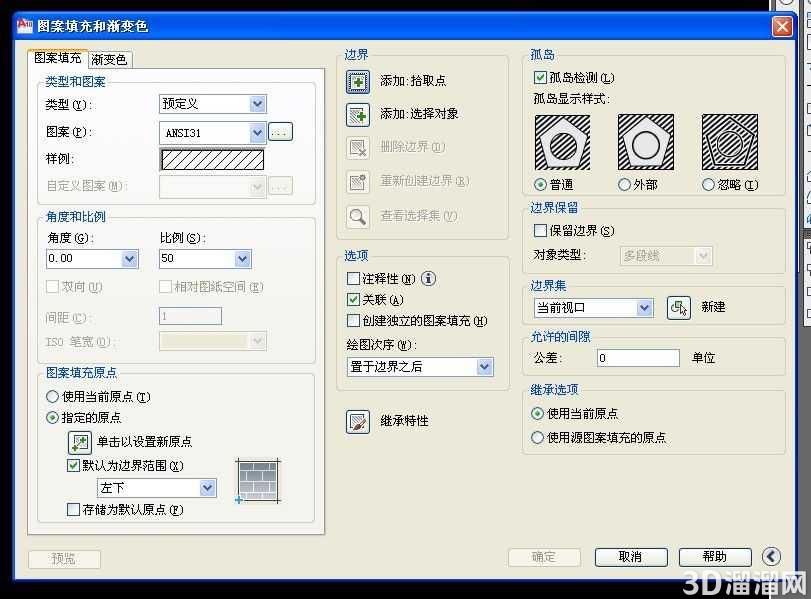Viewport: 811px width, 599px height.
Task: Open the ISO 笔宽 dropdown
Action: [x=213, y=341]
